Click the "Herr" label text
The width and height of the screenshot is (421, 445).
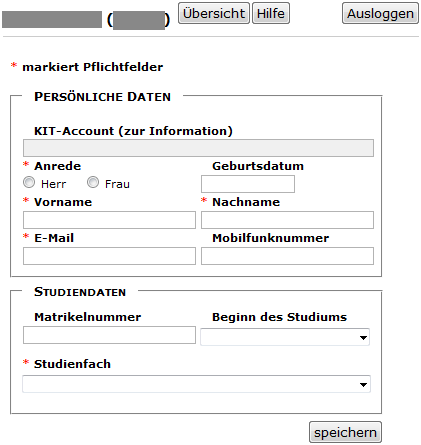tap(54, 184)
